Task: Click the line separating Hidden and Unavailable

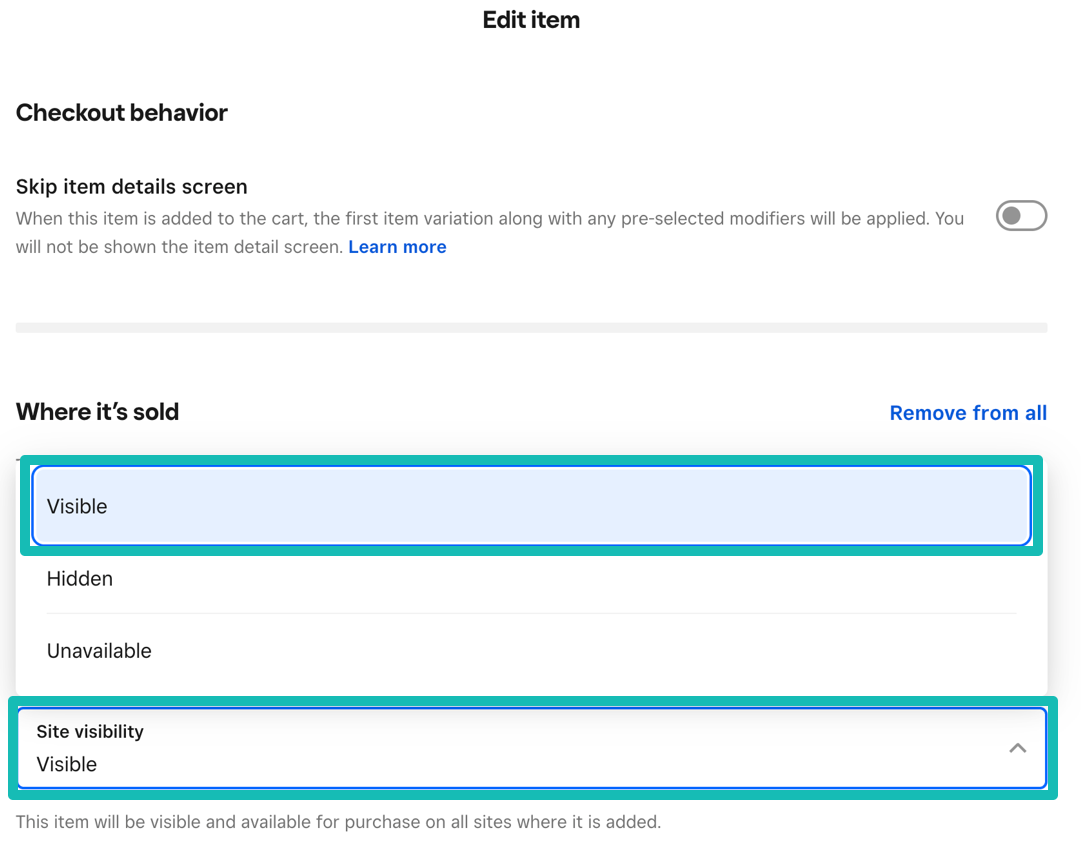Action: (x=531, y=613)
